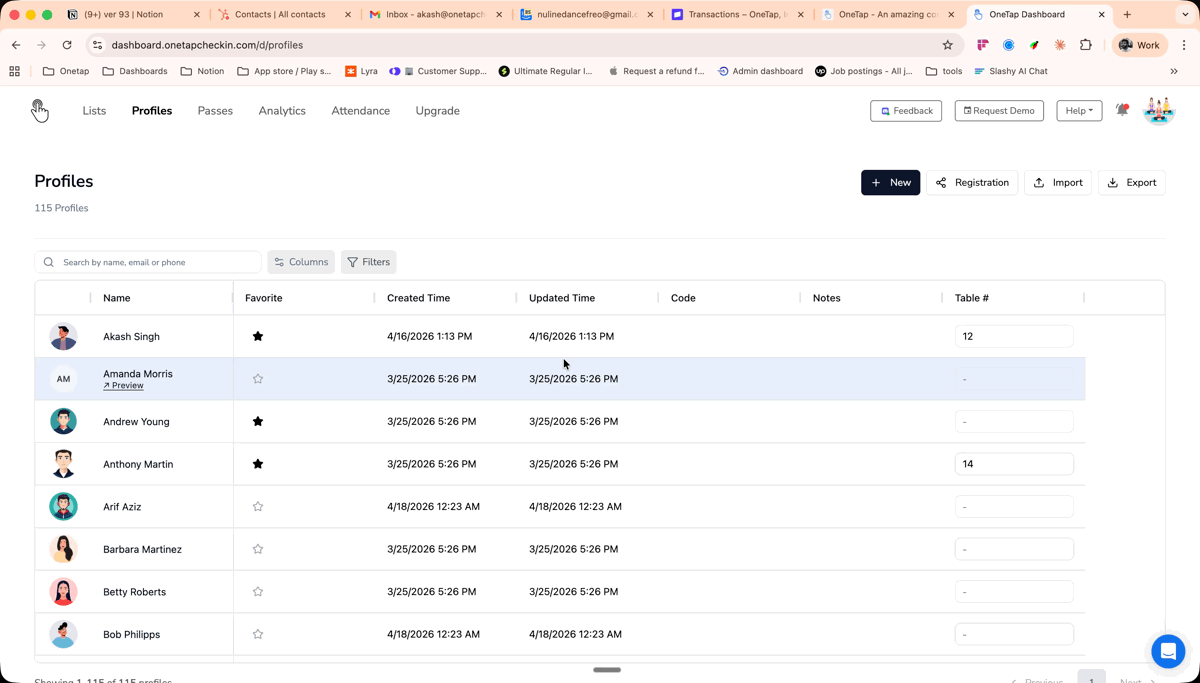This screenshot has width=1200, height=683.
Task: Click the AM initials avatar
Action: pos(63,379)
